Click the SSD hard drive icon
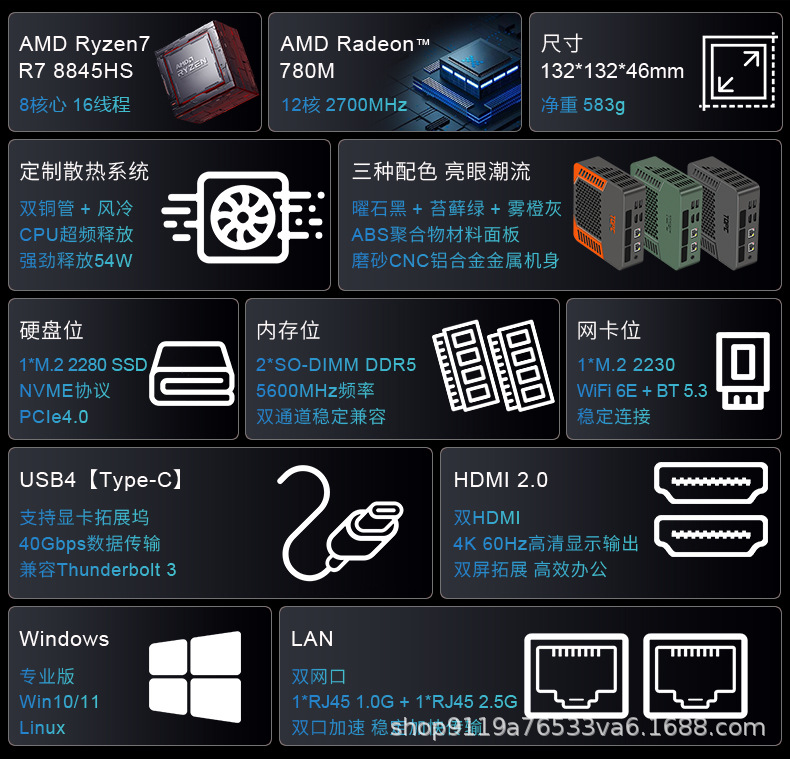The width and height of the screenshot is (790, 759). (192, 373)
